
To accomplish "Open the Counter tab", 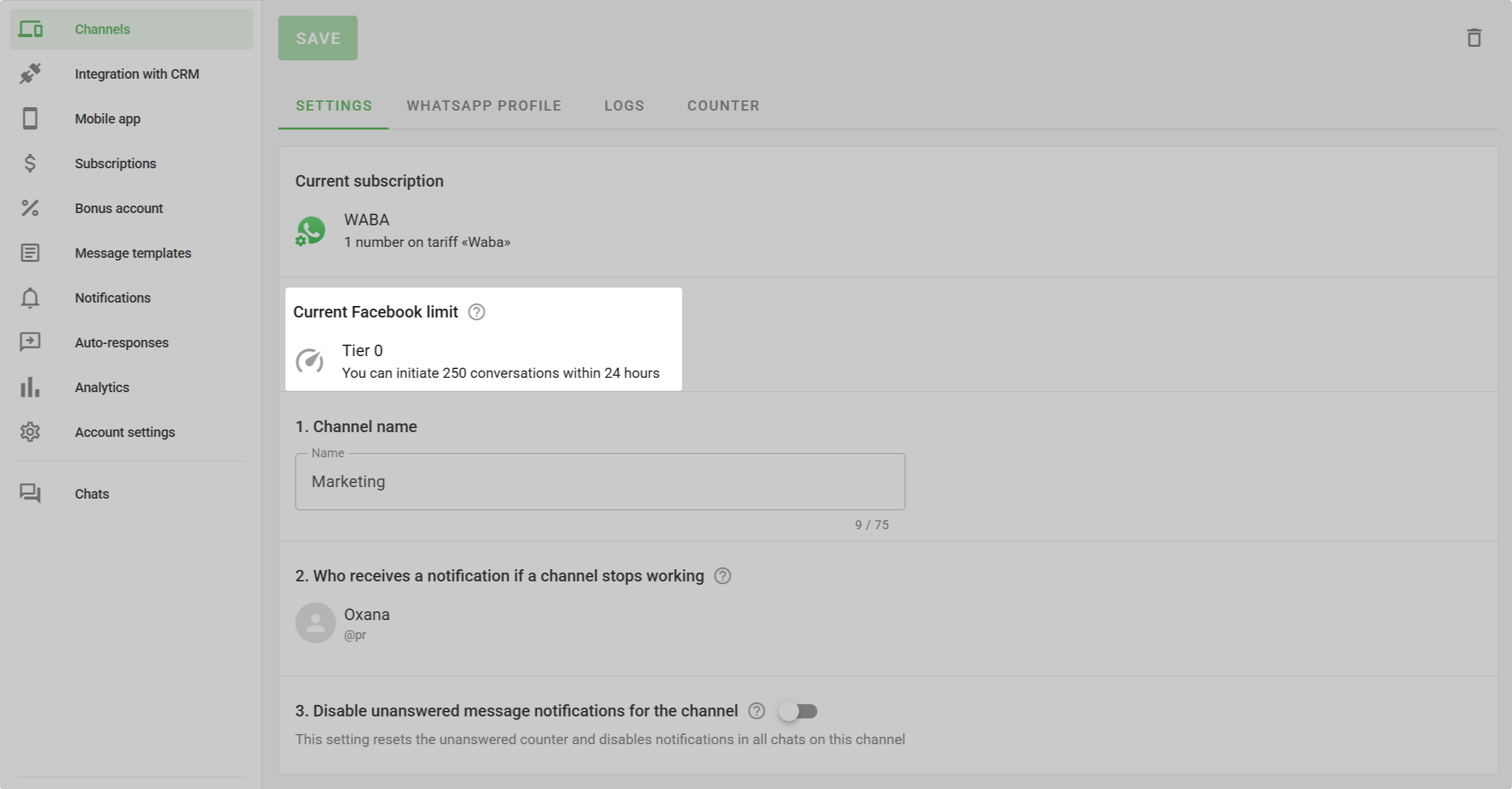I will (723, 106).
